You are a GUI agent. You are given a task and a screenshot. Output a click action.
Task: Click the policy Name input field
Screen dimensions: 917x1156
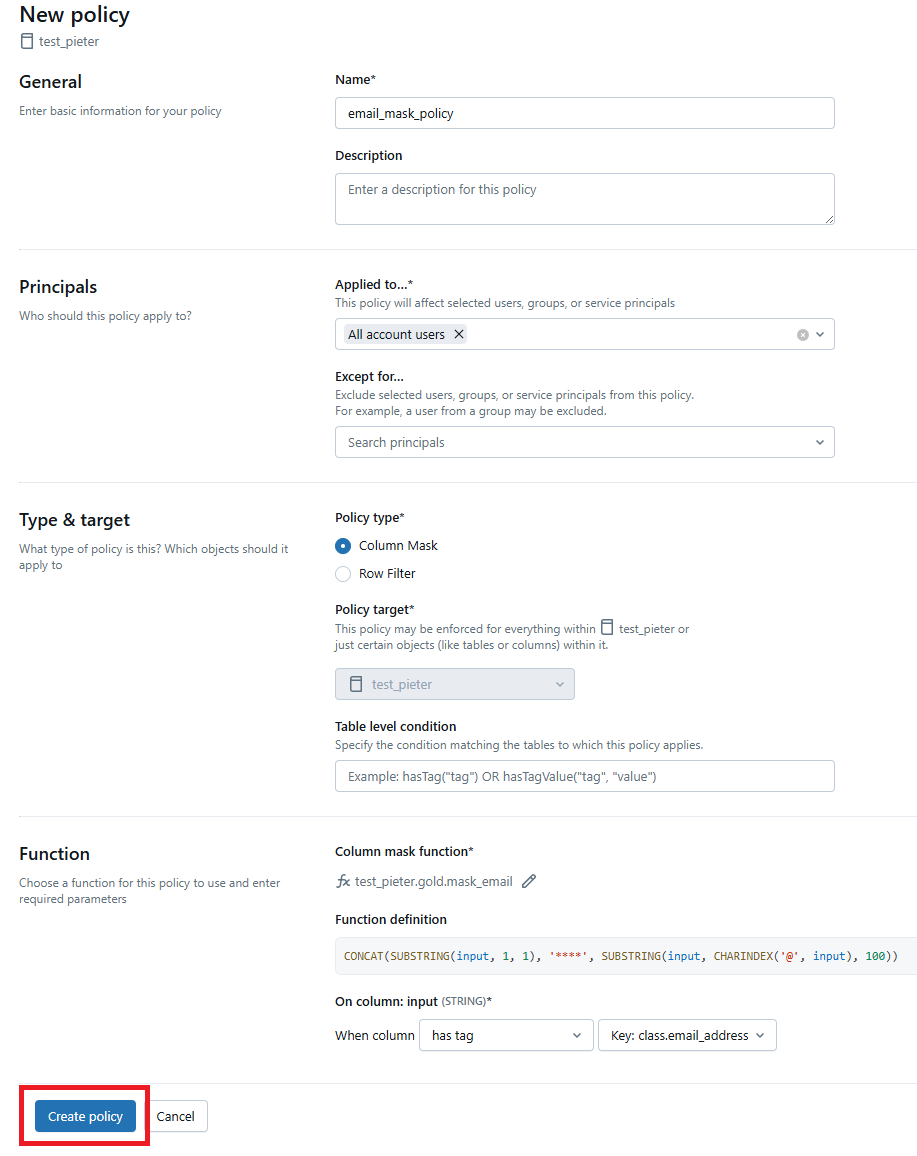584,113
